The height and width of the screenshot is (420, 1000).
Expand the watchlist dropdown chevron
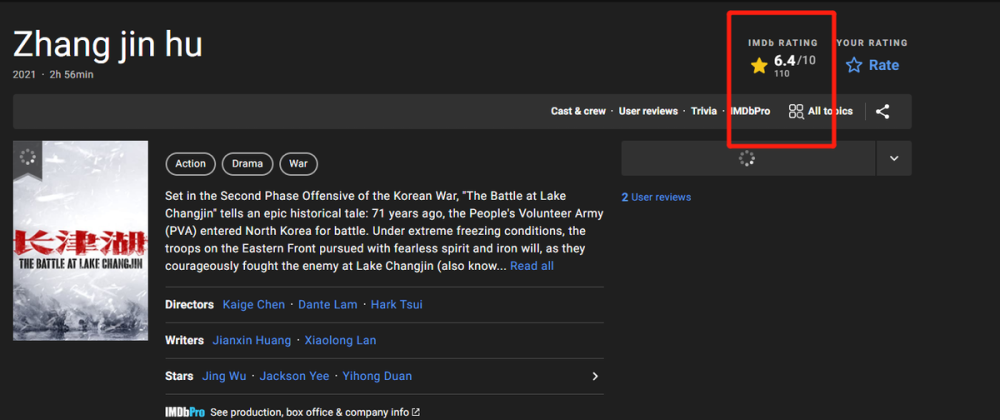click(894, 158)
